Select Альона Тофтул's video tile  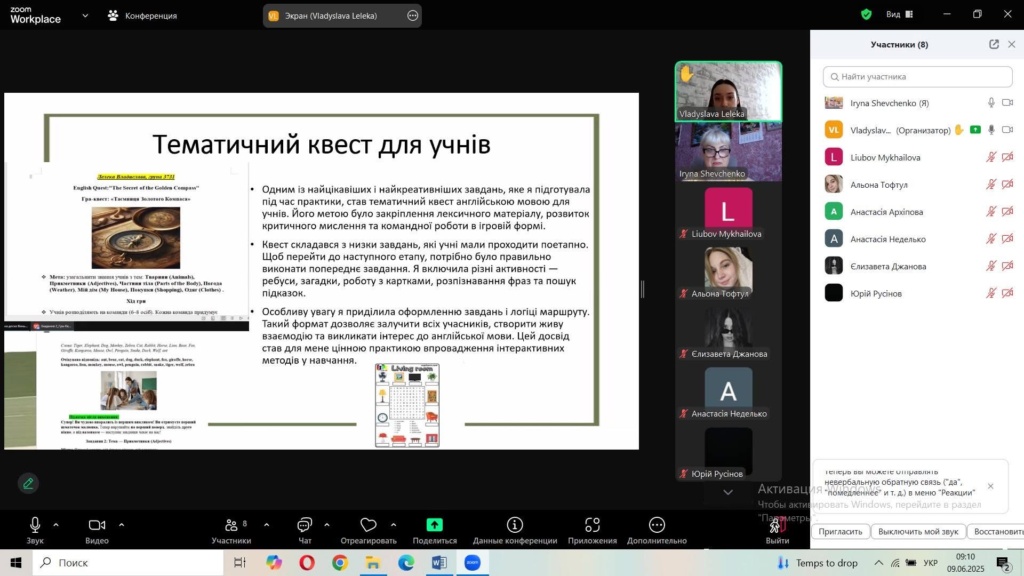click(x=728, y=272)
